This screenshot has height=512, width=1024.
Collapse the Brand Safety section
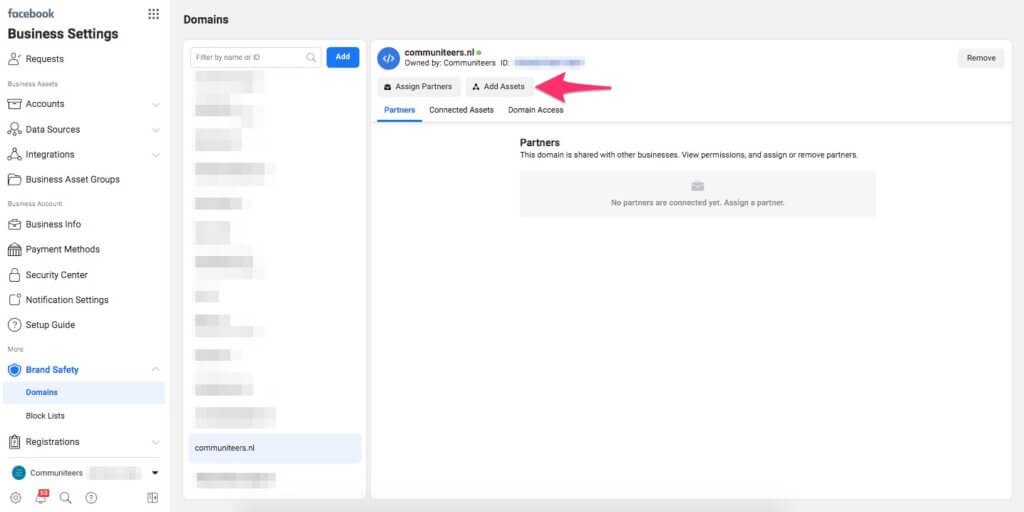tap(155, 370)
